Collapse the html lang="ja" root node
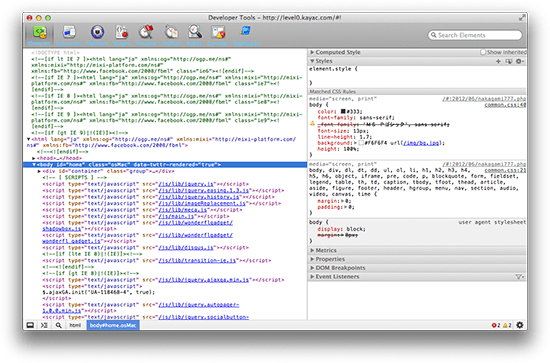This screenshot has width=550, height=363. coord(28,139)
